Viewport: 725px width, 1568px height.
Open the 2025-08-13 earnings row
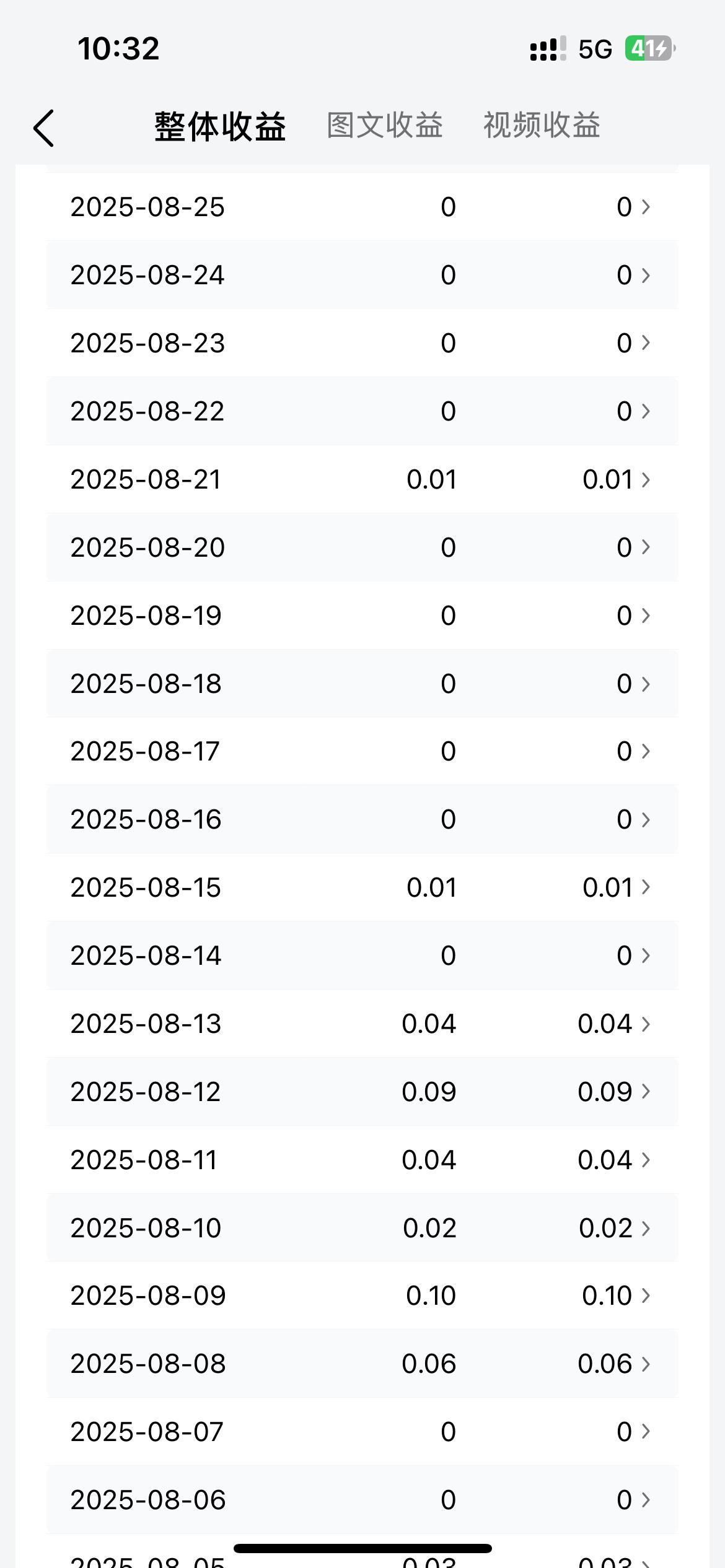tap(362, 1024)
